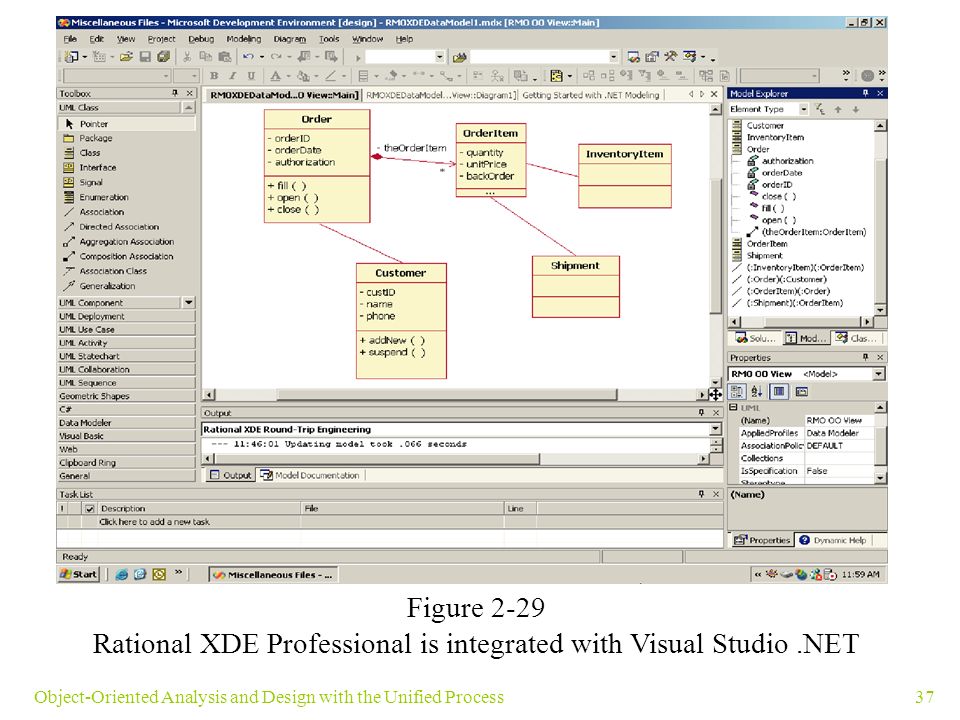Open the New Project dropdown arrow
Viewport: 960px width, 720px height.
click(84, 57)
